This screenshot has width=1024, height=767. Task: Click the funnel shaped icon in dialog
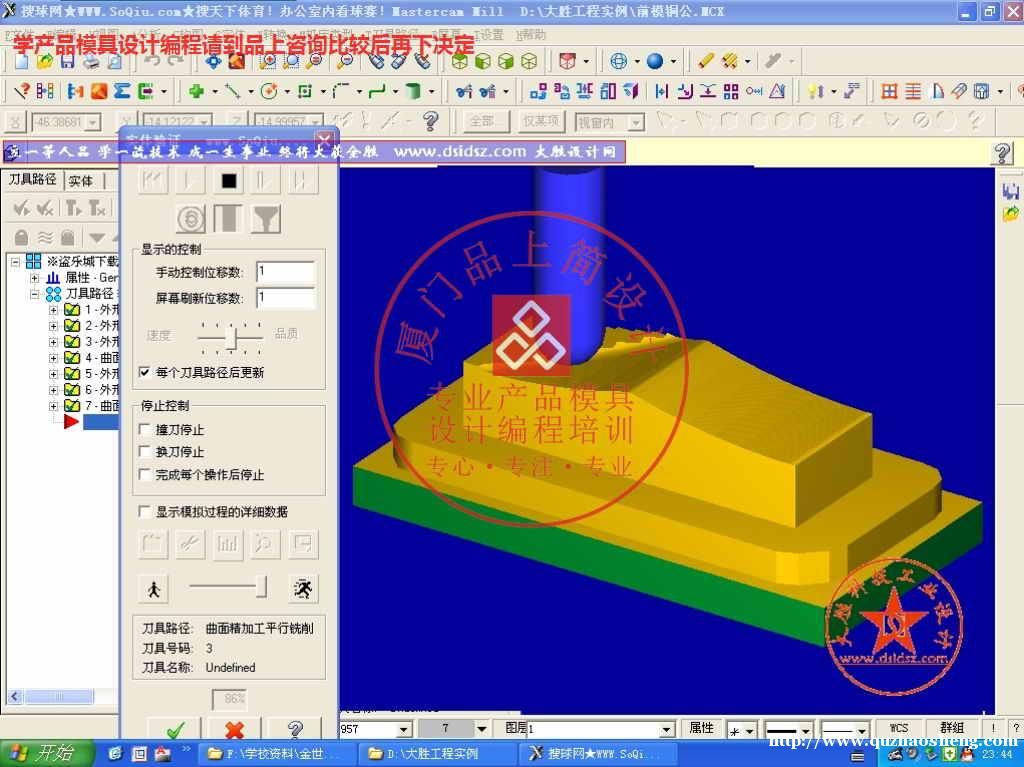pyautogui.click(x=266, y=220)
